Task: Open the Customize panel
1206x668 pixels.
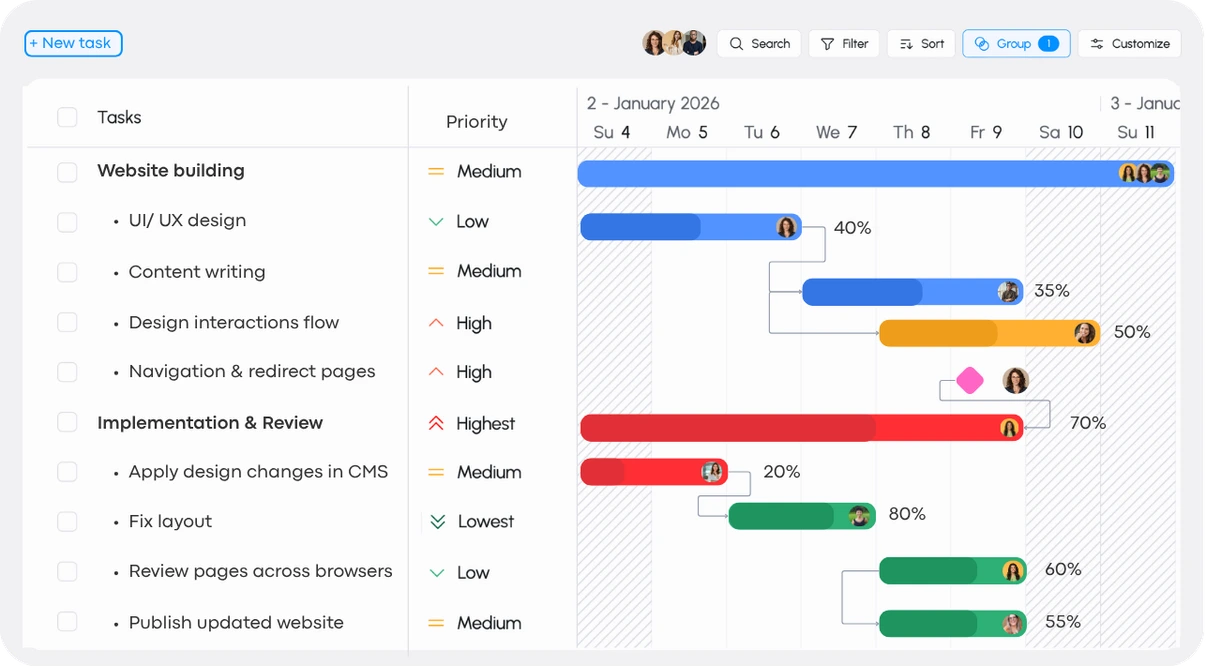Action: point(1129,43)
